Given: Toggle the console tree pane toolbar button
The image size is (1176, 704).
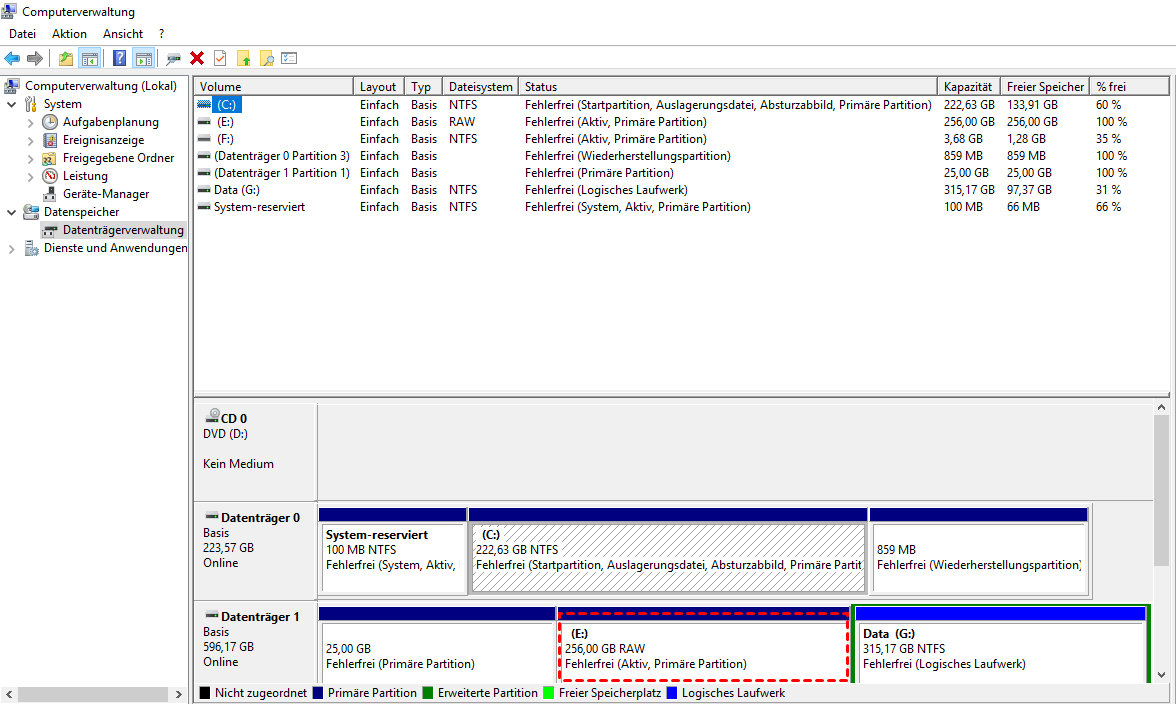Looking at the screenshot, I should [90, 59].
